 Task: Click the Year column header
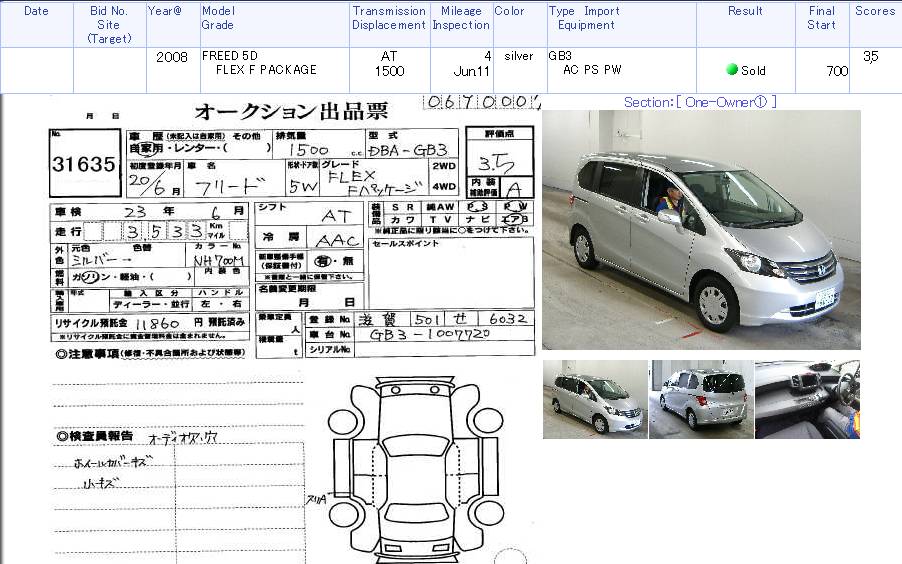[165, 11]
